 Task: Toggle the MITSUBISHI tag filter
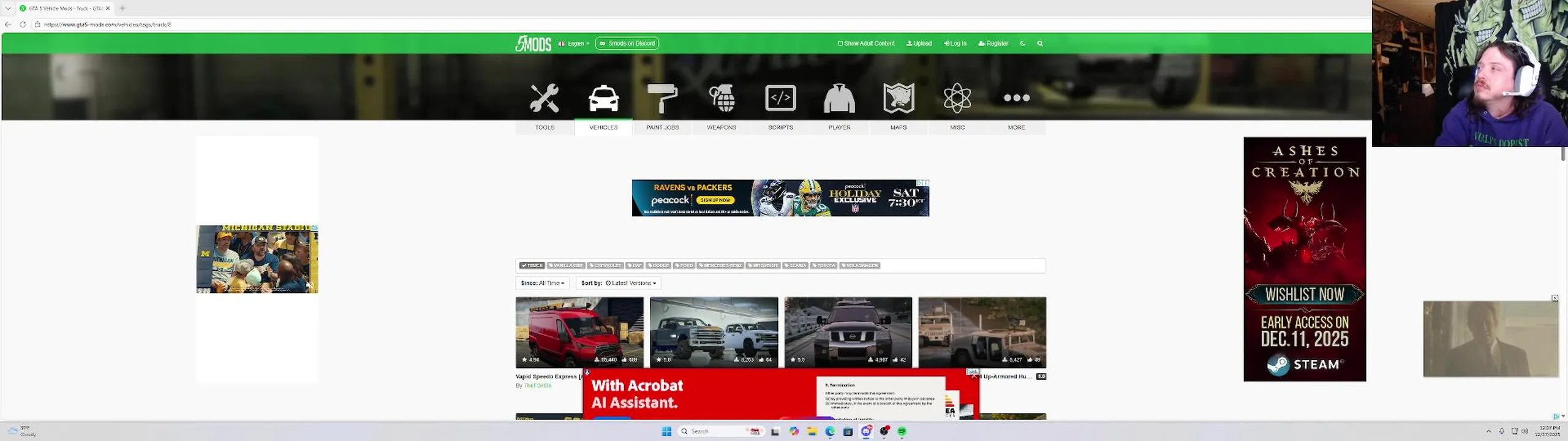(x=763, y=265)
